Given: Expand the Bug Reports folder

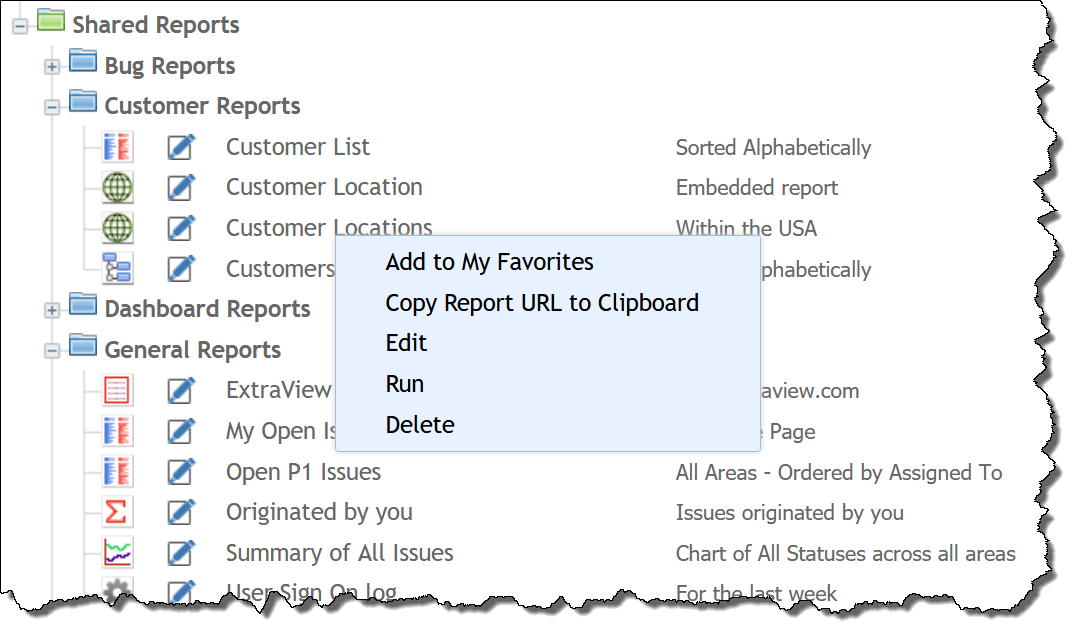Looking at the screenshot, I should coord(52,67).
